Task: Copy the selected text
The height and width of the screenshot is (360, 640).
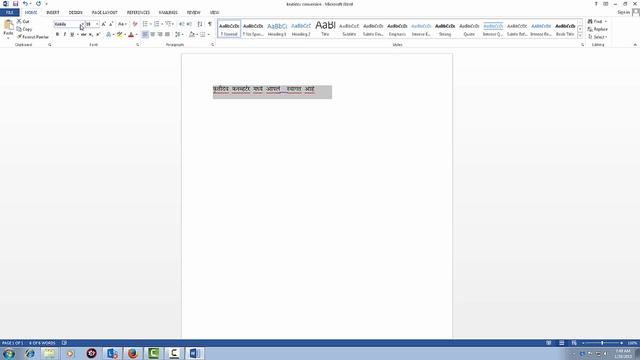Action: [x=24, y=29]
